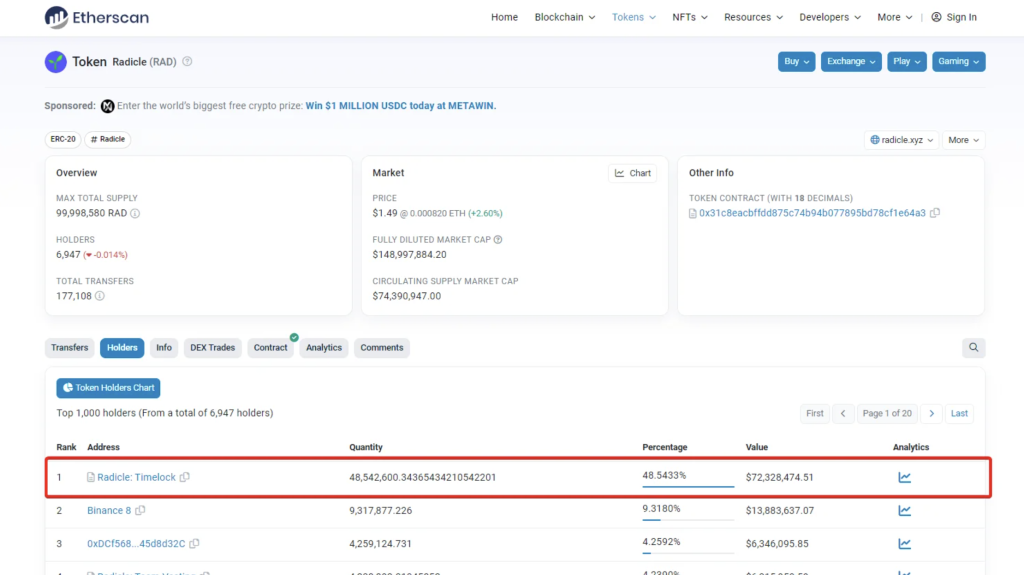The width and height of the screenshot is (1024, 575).
Task: Open the Buy dropdown
Action: coord(796,61)
